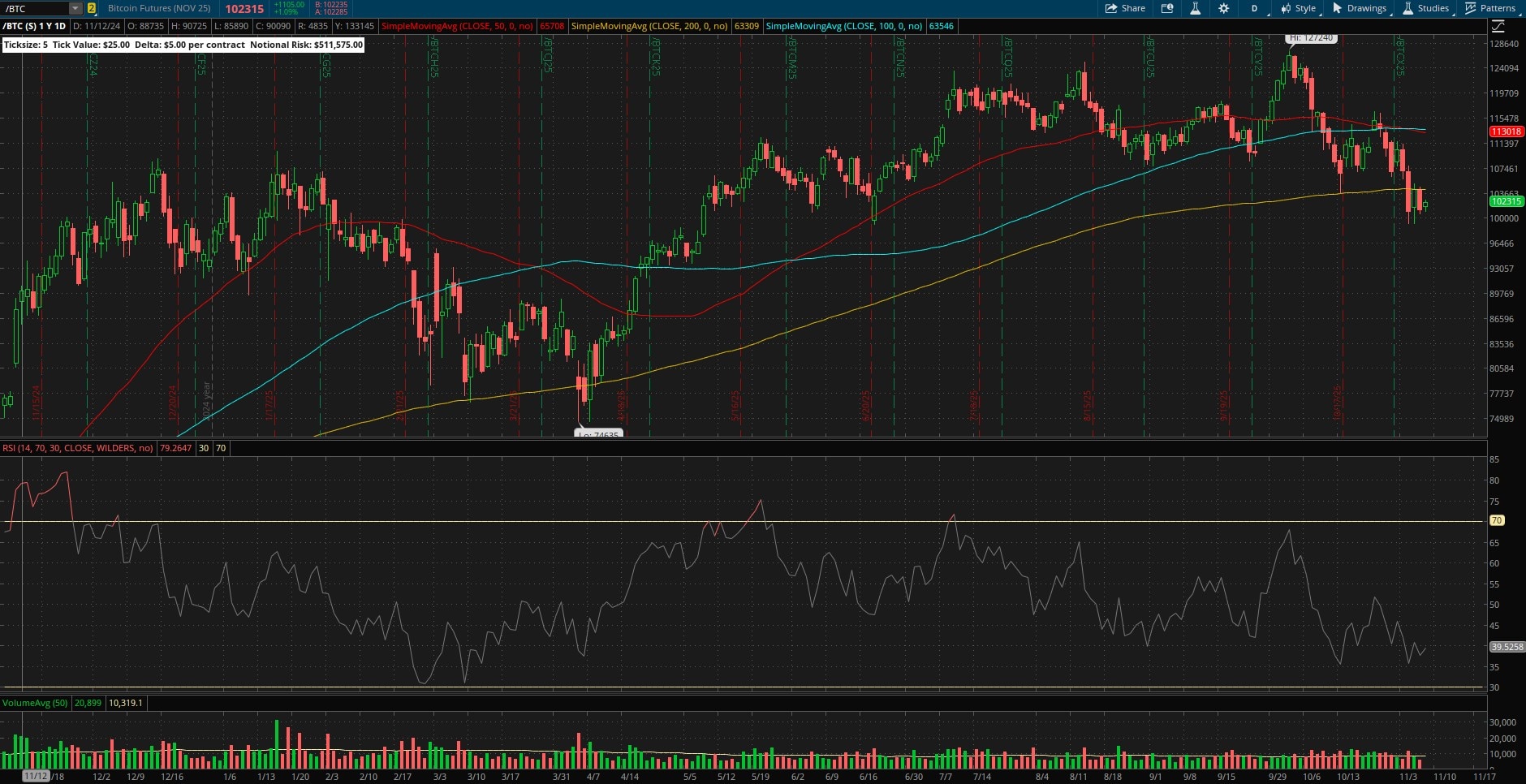Viewport: 1526px width, 784px height.
Task: Click the flask Edit Studies icon
Action: coord(1195,8)
